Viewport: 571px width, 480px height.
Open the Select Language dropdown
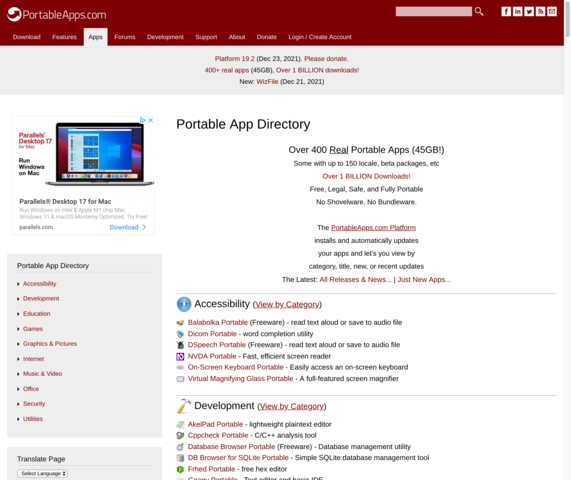(x=43, y=473)
